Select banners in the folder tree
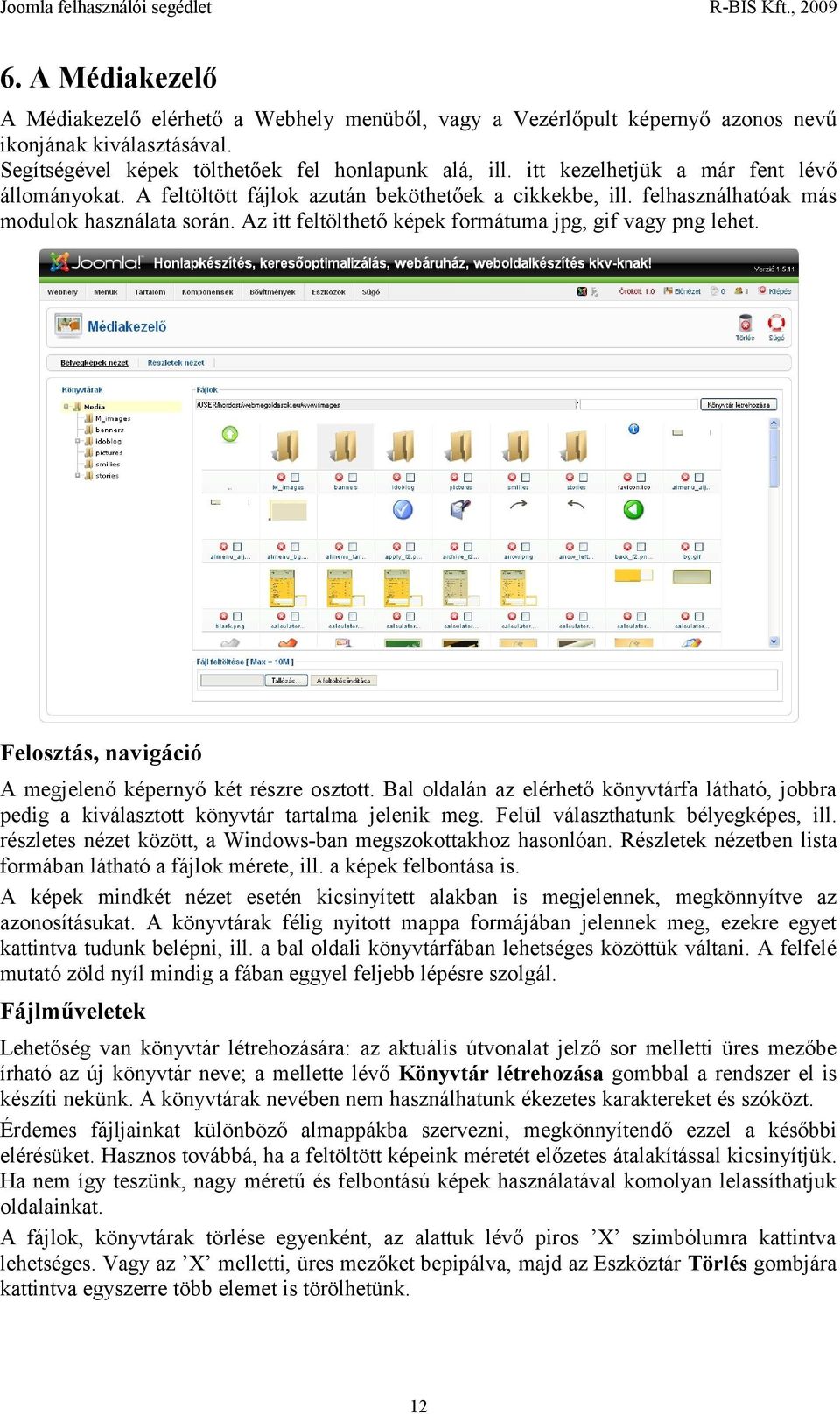Image resolution: width=840 pixels, height=1414 pixels. tap(109, 430)
